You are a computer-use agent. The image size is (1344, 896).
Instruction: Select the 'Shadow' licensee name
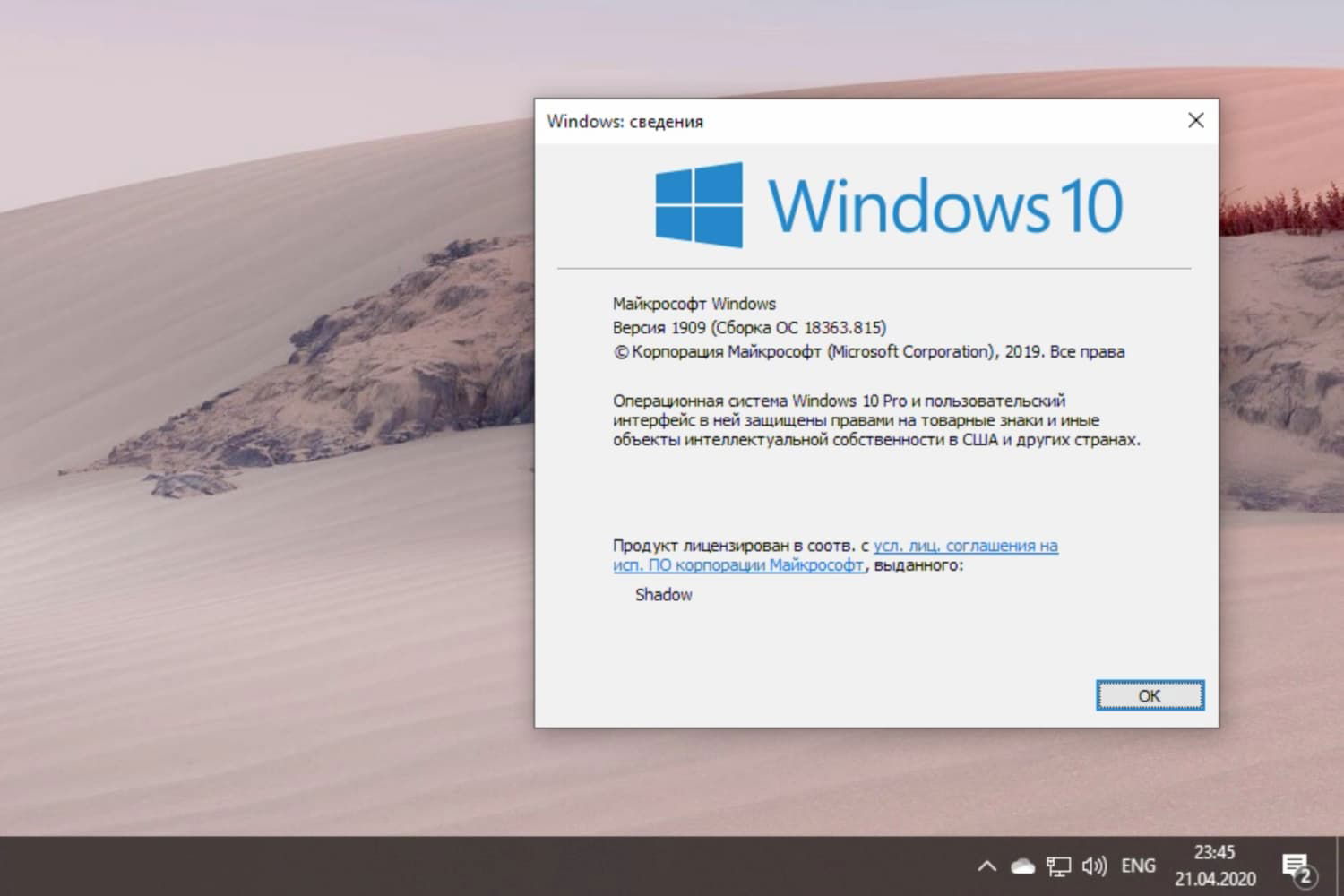click(662, 594)
